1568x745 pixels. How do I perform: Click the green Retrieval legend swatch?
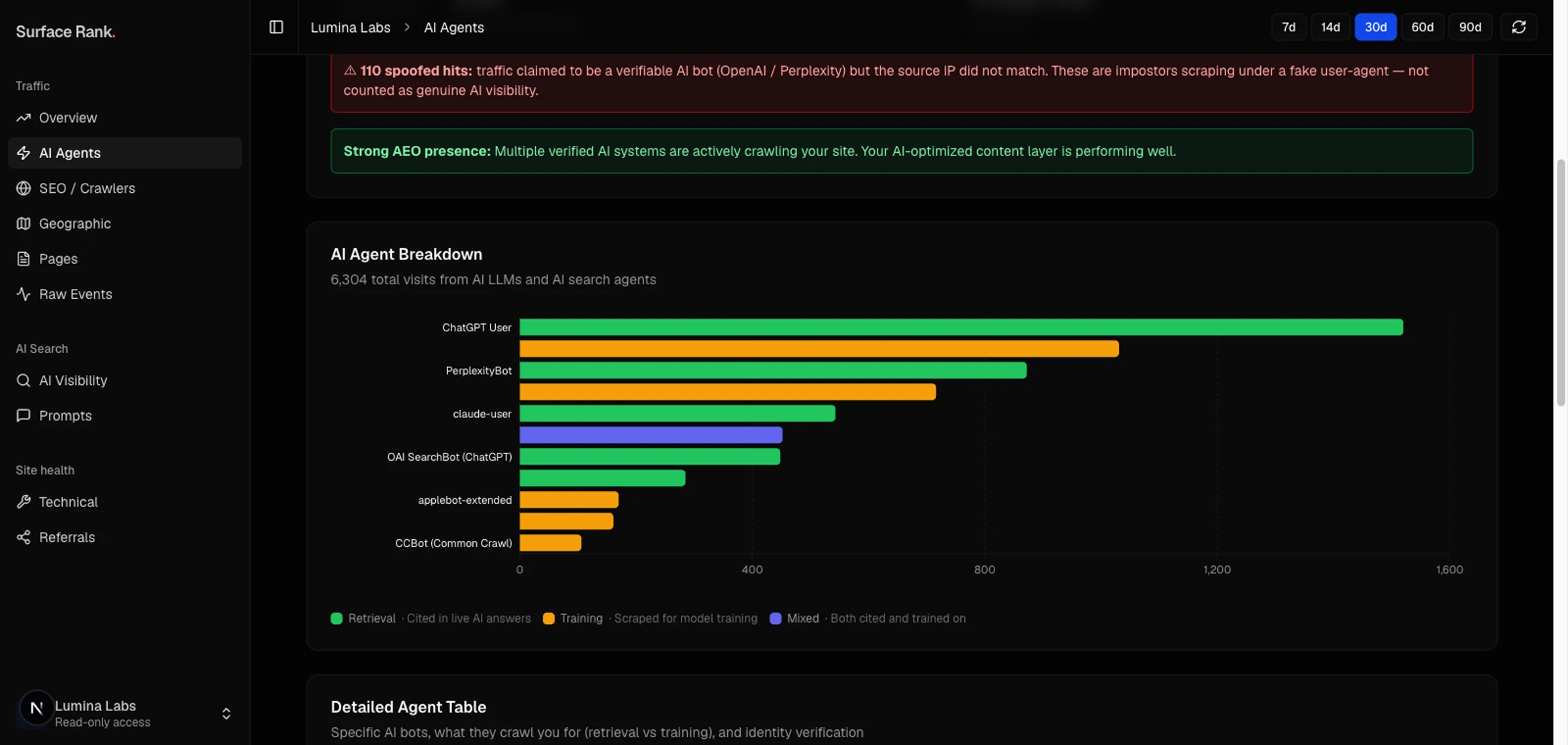coord(336,618)
